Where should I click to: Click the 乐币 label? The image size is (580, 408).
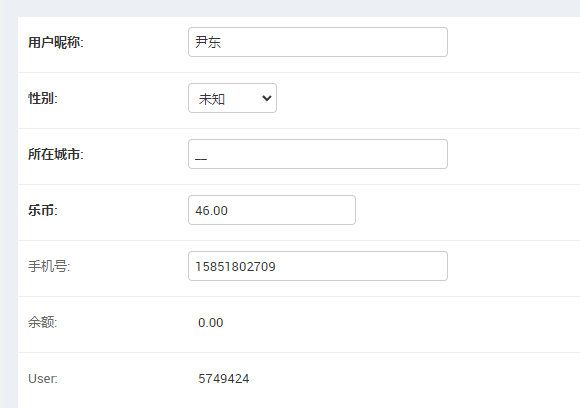click(43, 210)
